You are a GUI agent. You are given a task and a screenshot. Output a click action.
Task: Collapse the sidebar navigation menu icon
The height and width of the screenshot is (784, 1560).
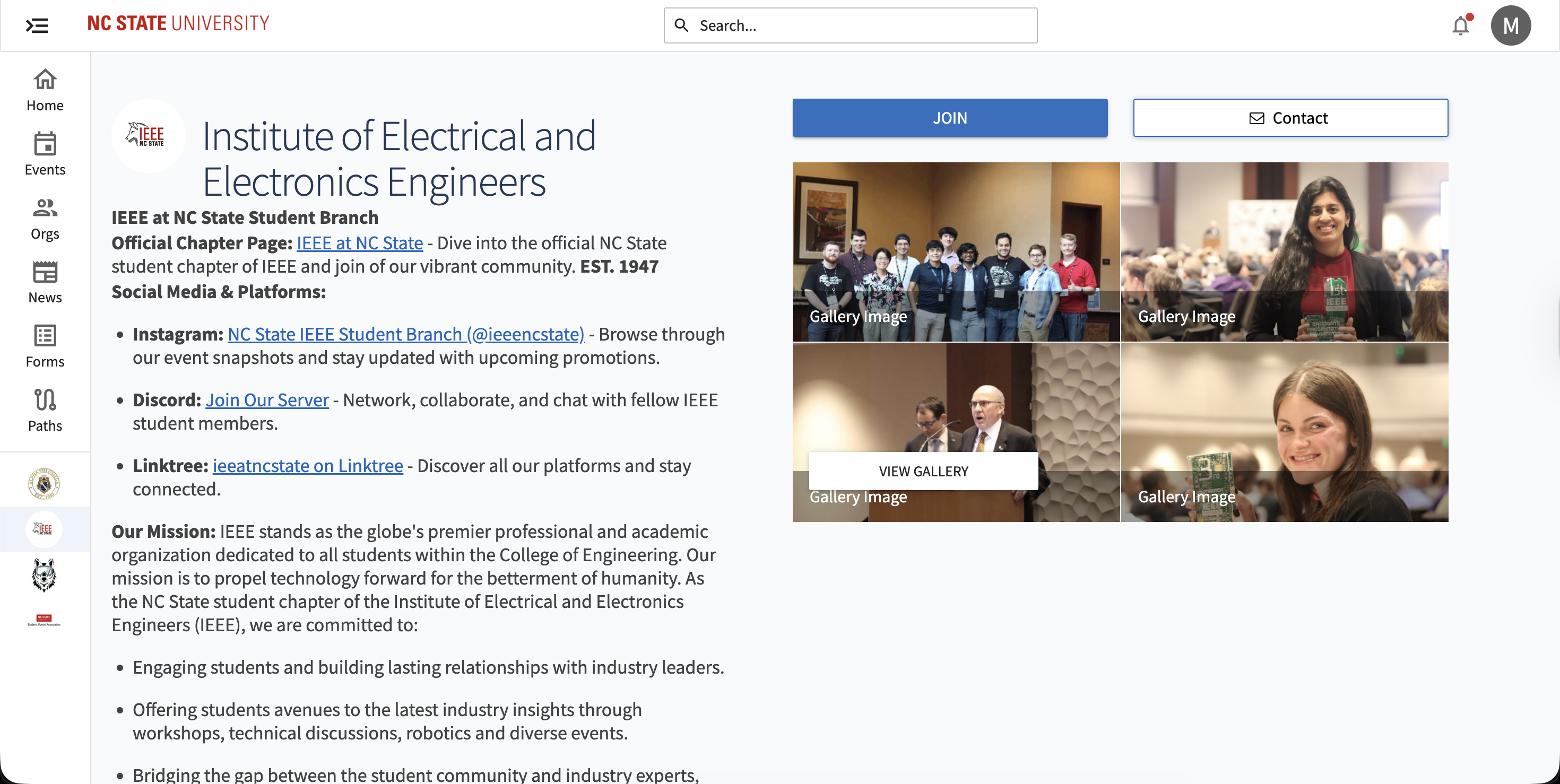point(36,25)
